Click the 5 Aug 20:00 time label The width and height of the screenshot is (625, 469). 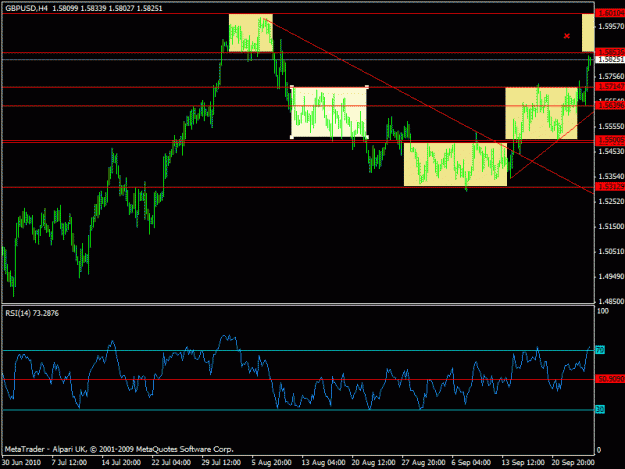pos(271,463)
